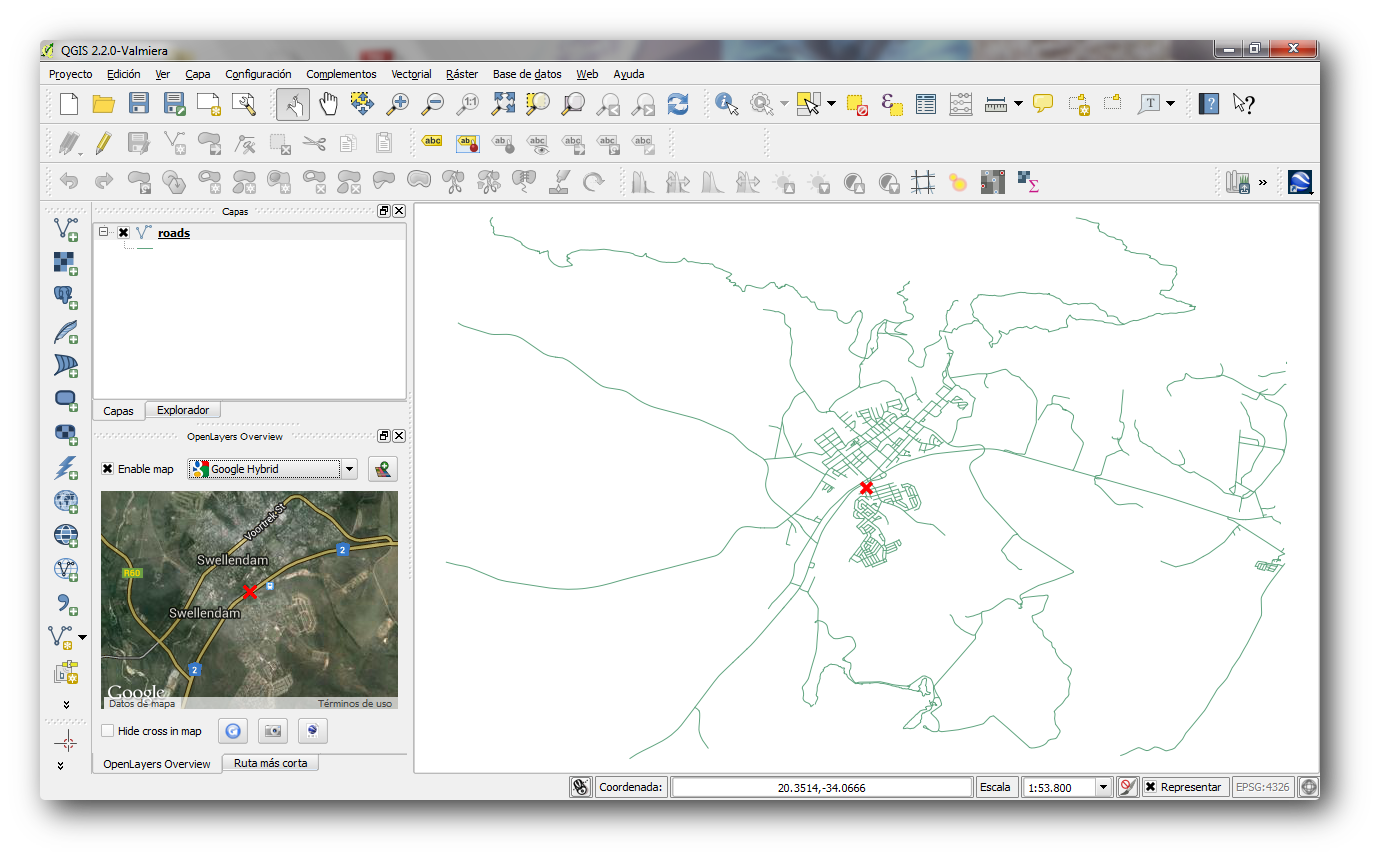The width and height of the screenshot is (1380, 860).
Task: Switch to Ruta más corta tab
Action: pyautogui.click(x=270, y=763)
